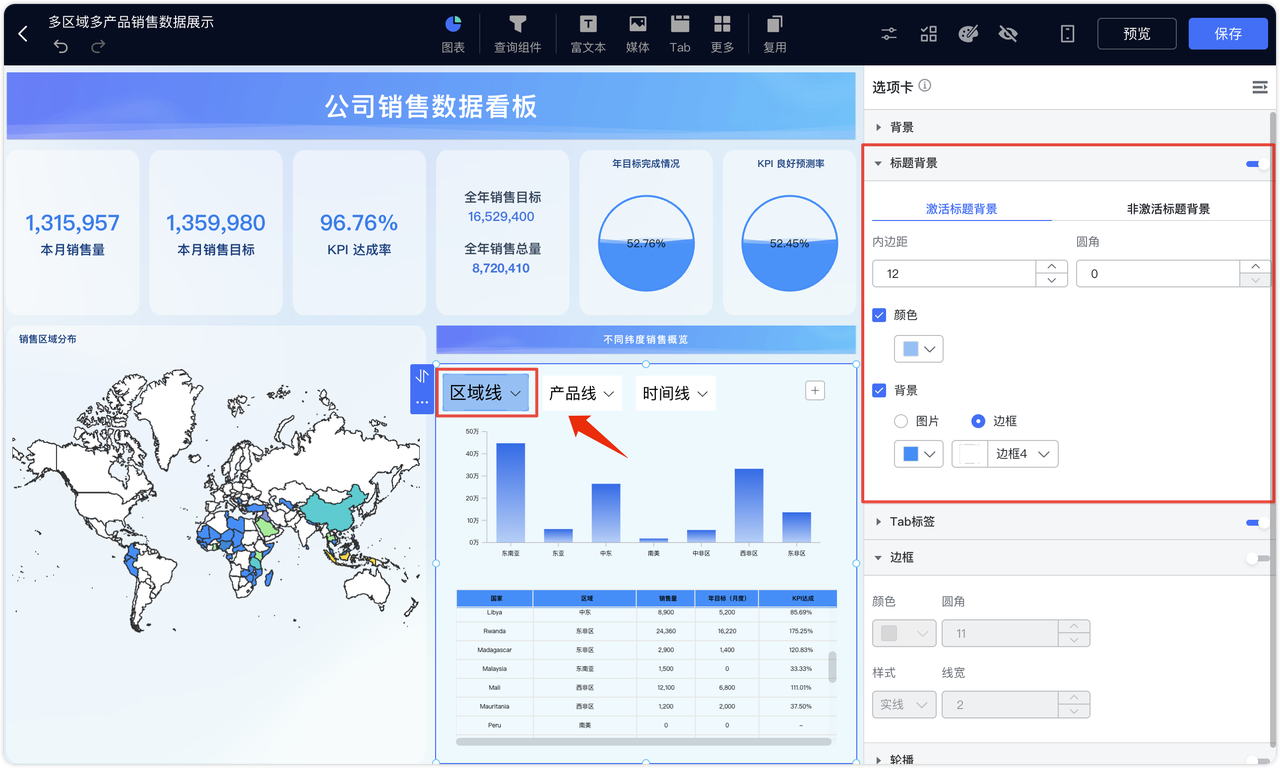Click the 圆角 input showing 0

pyautogui.click(x=1158, y=274)
